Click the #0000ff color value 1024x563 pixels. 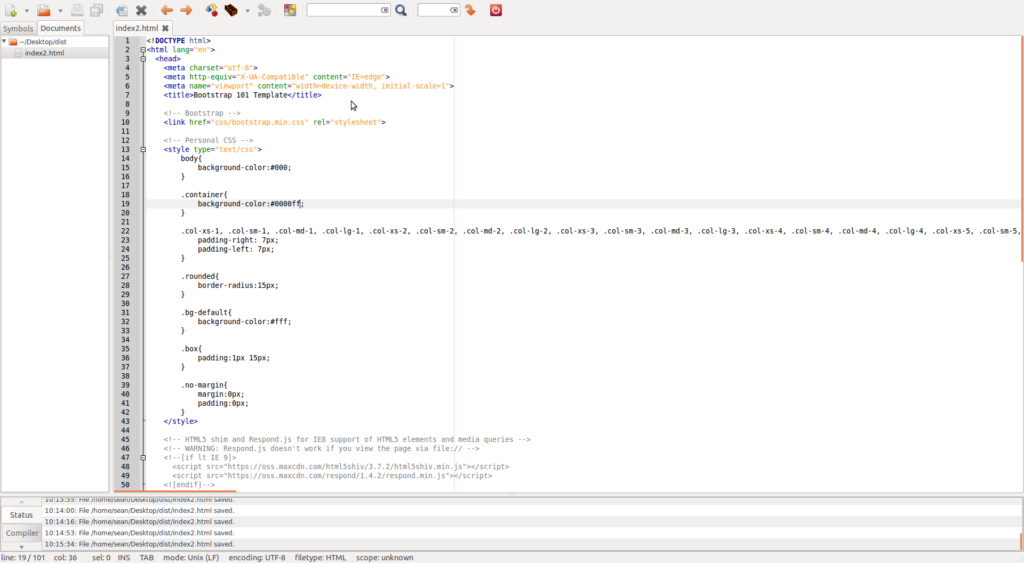(x=285, y=204)
